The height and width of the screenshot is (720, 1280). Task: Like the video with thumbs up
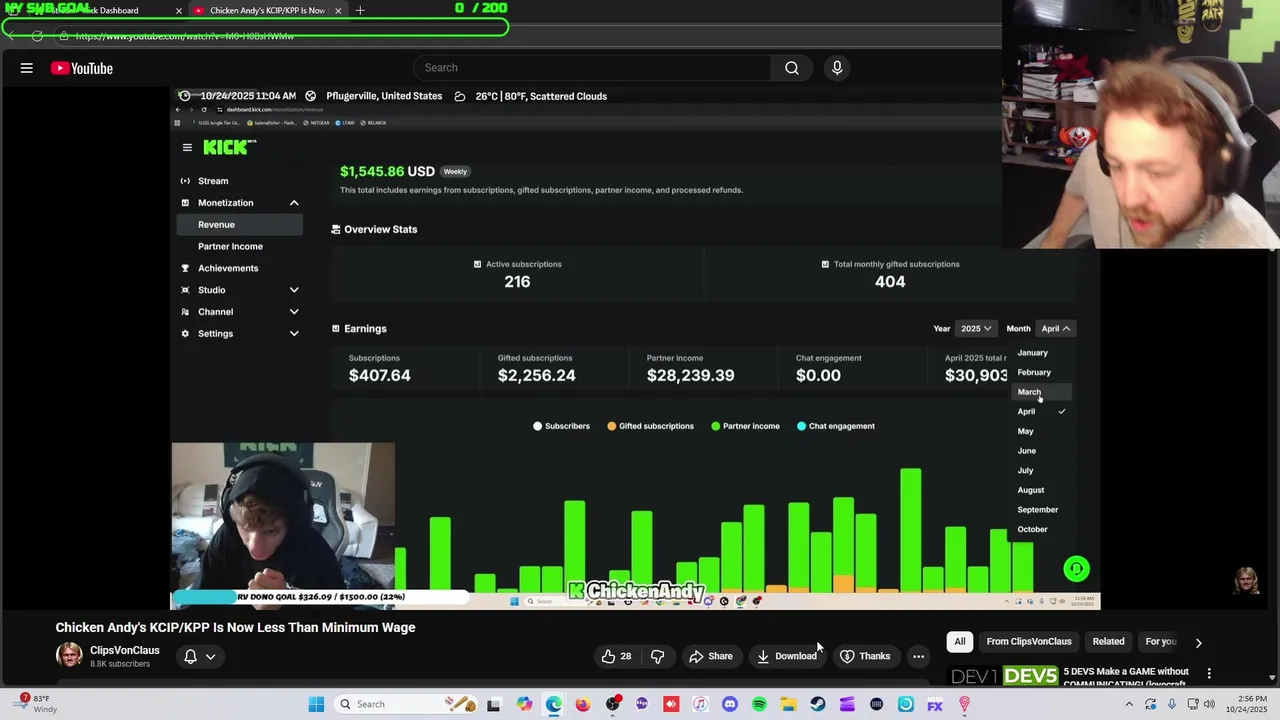616,656
